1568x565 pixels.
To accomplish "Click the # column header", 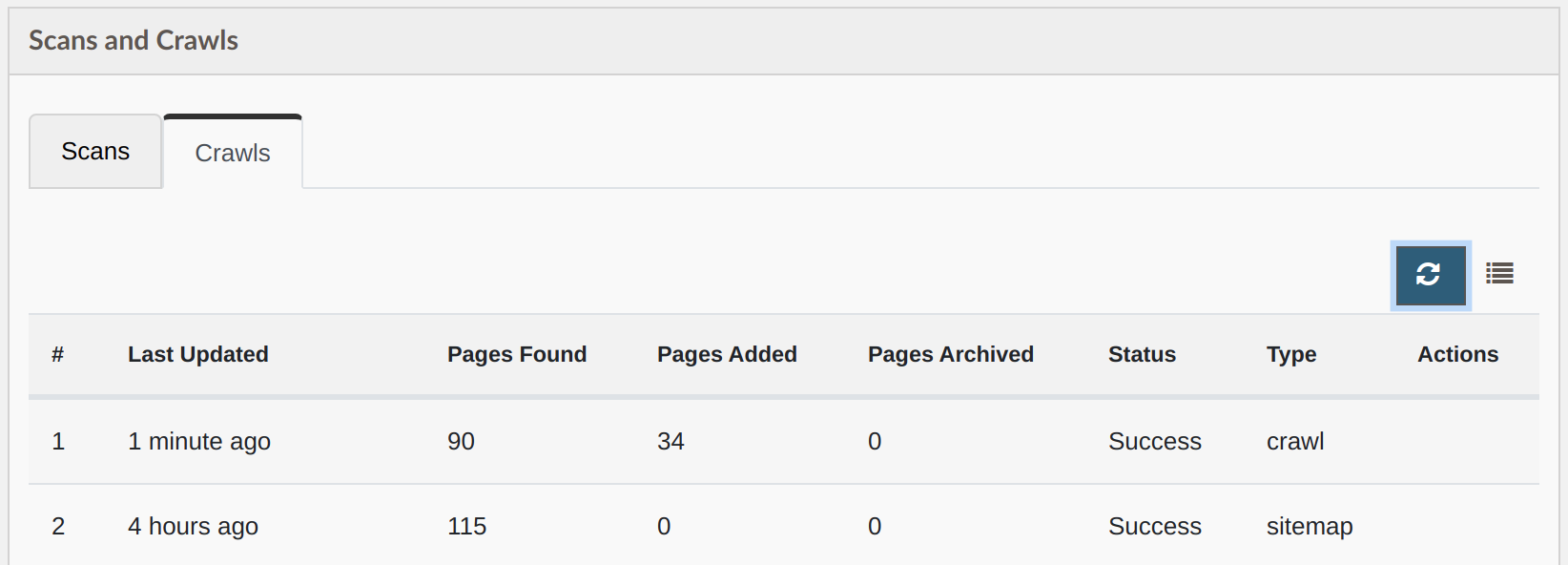I will coord(57,354).
